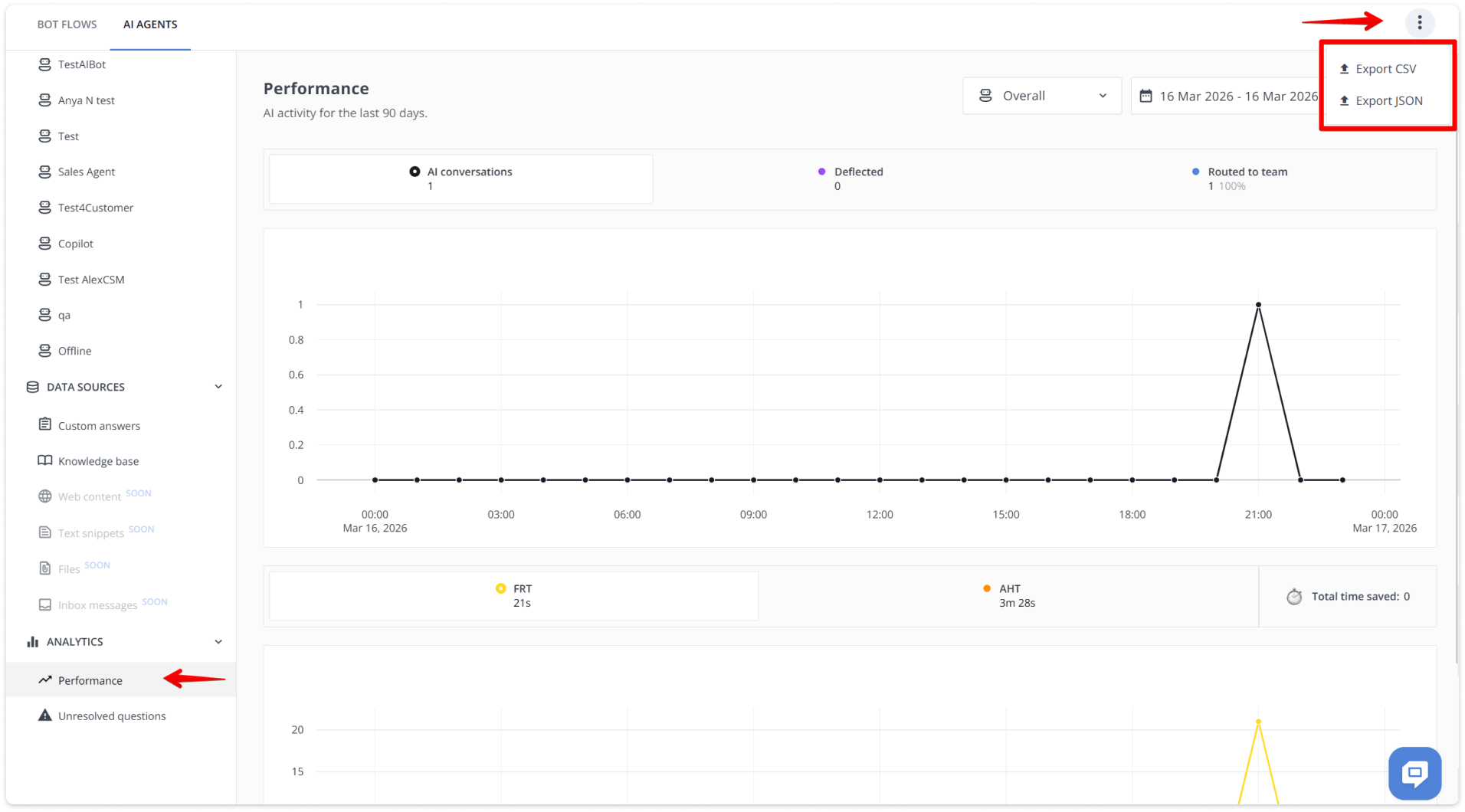The height and width of the screenshot is (812, 1465).
Task: Collapse the ANALYTICS section
Action: pos(218,641)
